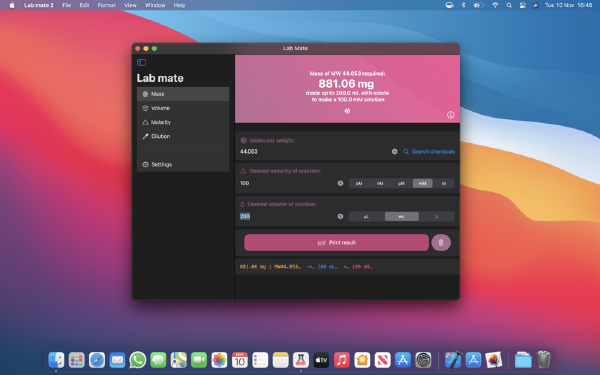
Task: Click the Desired molarity of solution label
Action: [285, 171]
